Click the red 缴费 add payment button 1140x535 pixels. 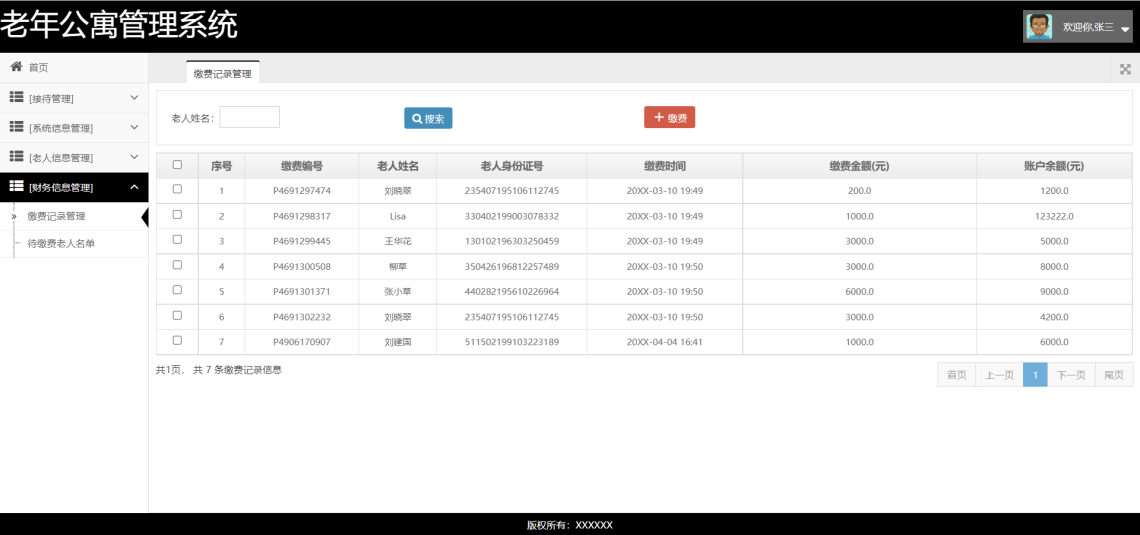[x=669, y=118]
